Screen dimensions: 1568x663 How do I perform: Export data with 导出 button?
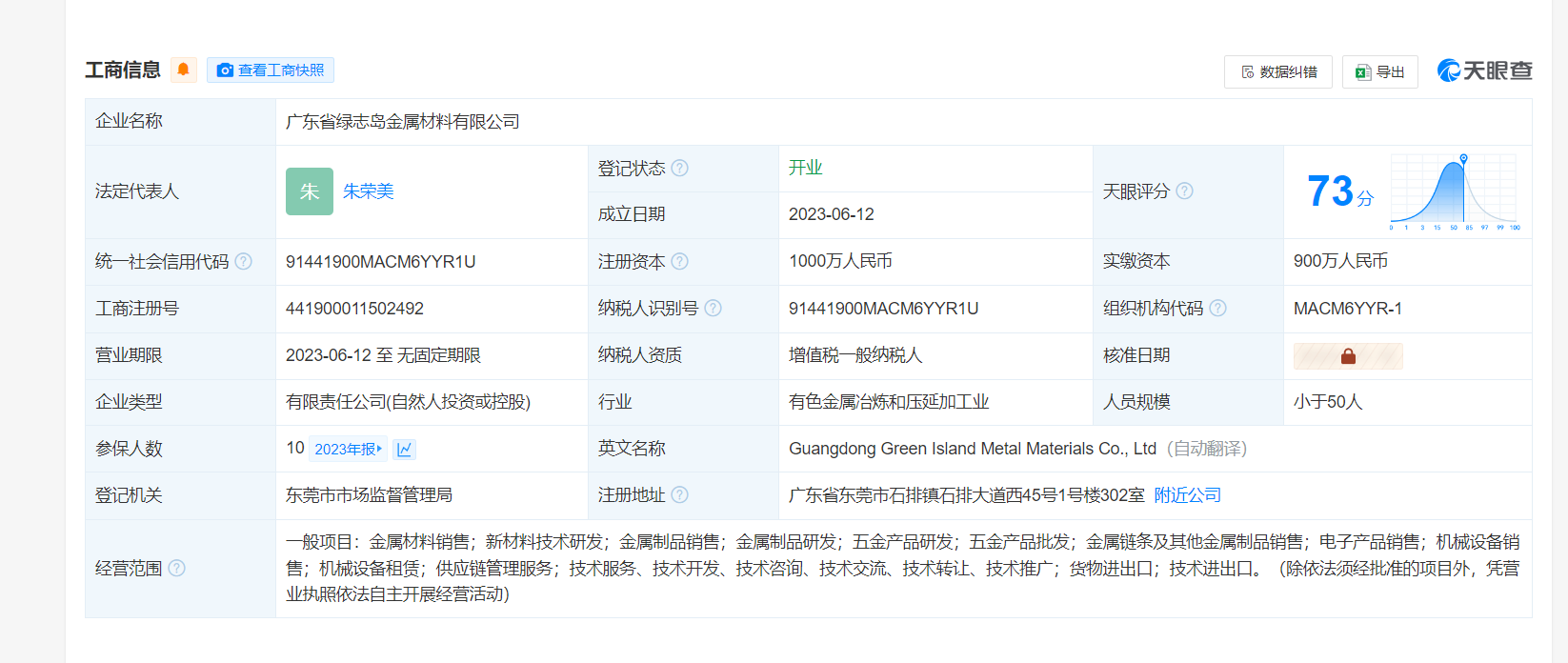(x=1380, y=71)
